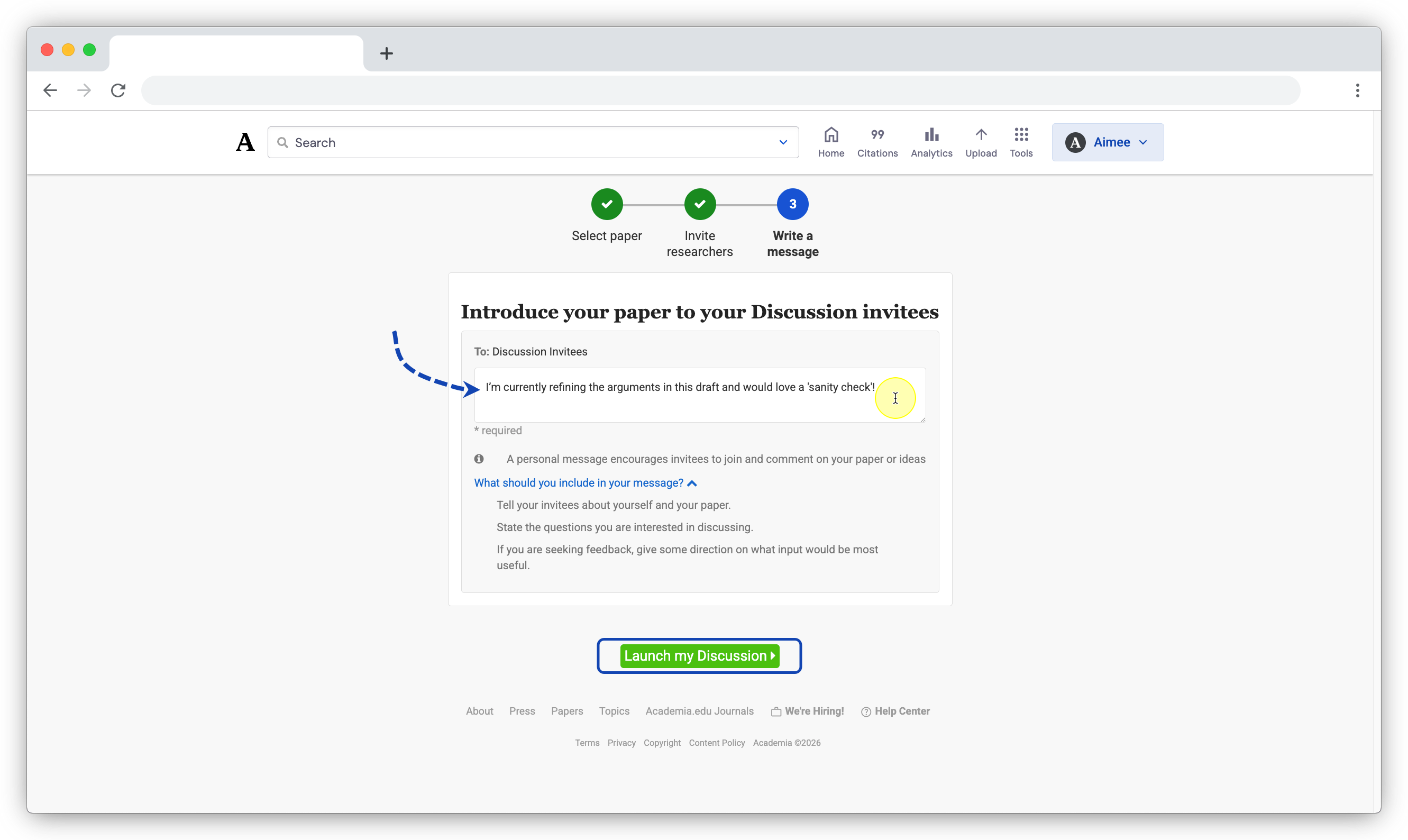Open the browser three-dot menu
Screen dimensions: 1408x840
pos(1357,90)
